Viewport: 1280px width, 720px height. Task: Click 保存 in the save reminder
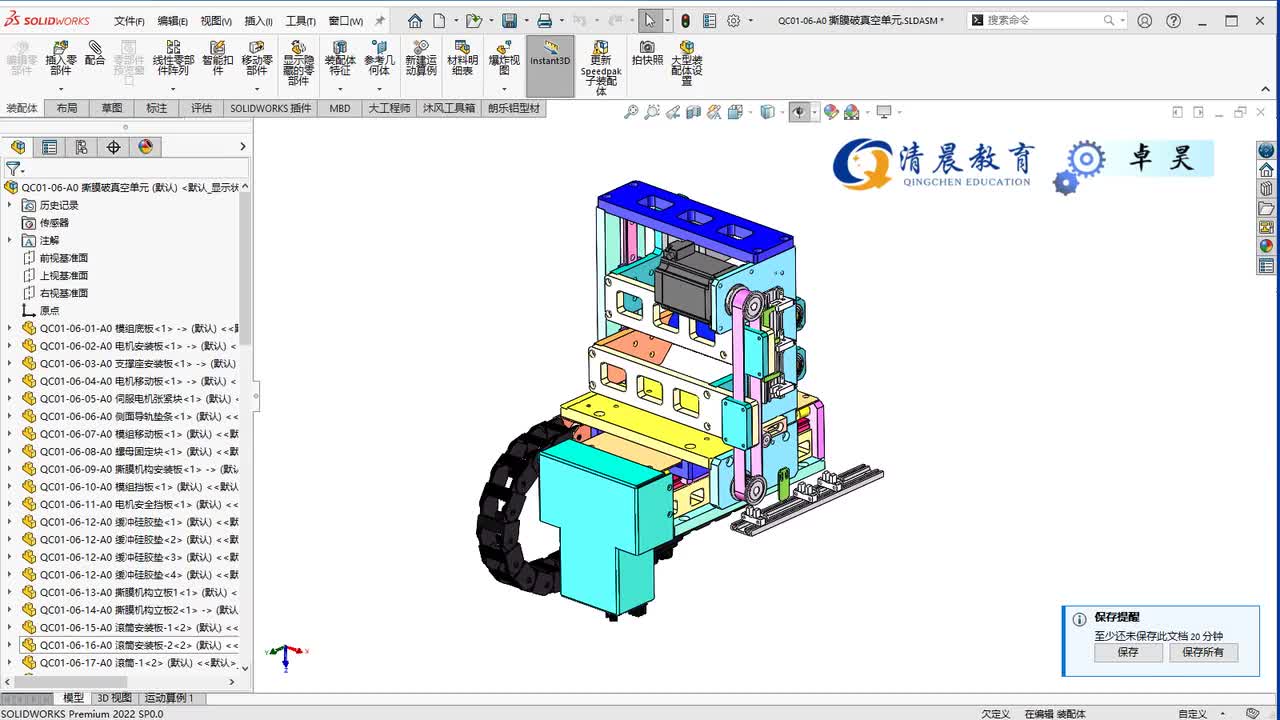1128,652
